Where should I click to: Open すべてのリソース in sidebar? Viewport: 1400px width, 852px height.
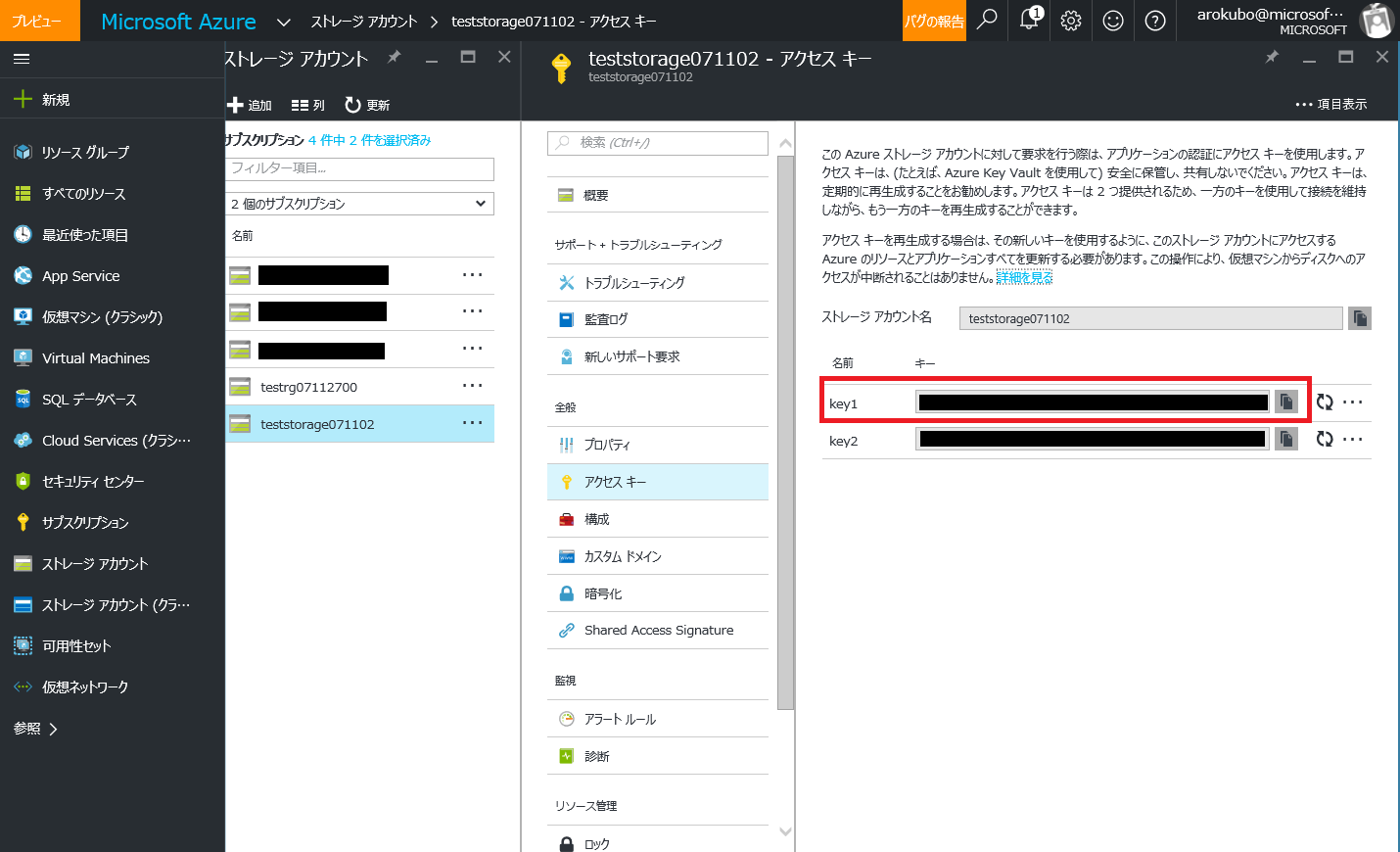(113, 193)
